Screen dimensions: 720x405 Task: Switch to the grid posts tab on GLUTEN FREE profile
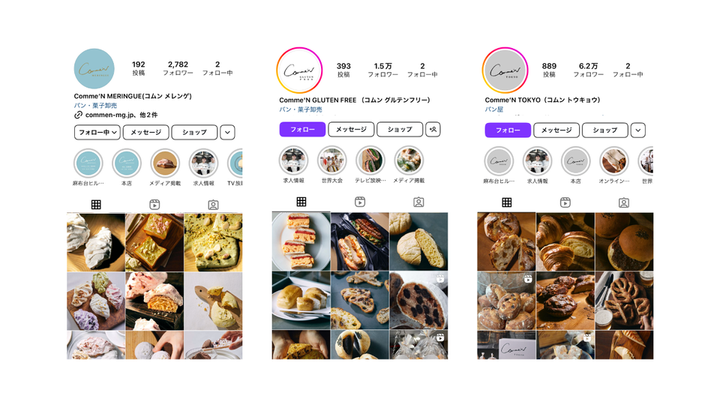pyautogui.click(x=301, y=202)
